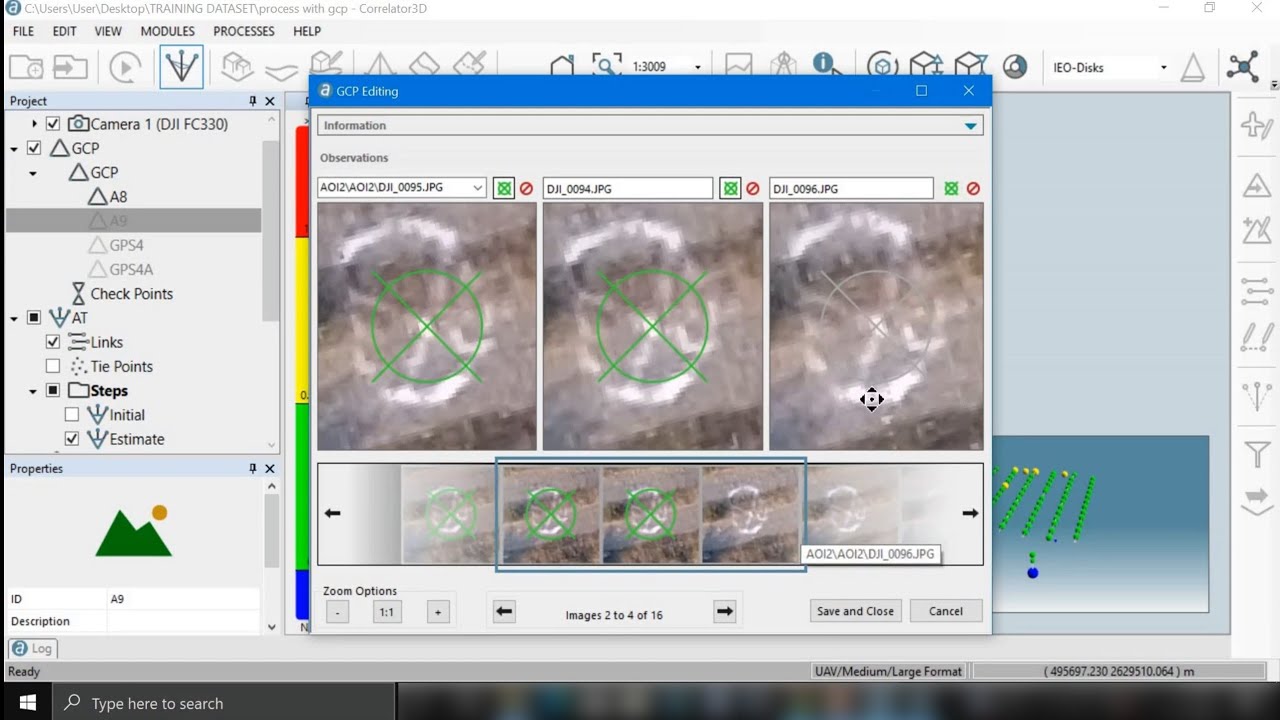1280x720 pixels.
Task: Toggle the Camera 1 (DJI FC330) checkbox
Action: point(53,124)
